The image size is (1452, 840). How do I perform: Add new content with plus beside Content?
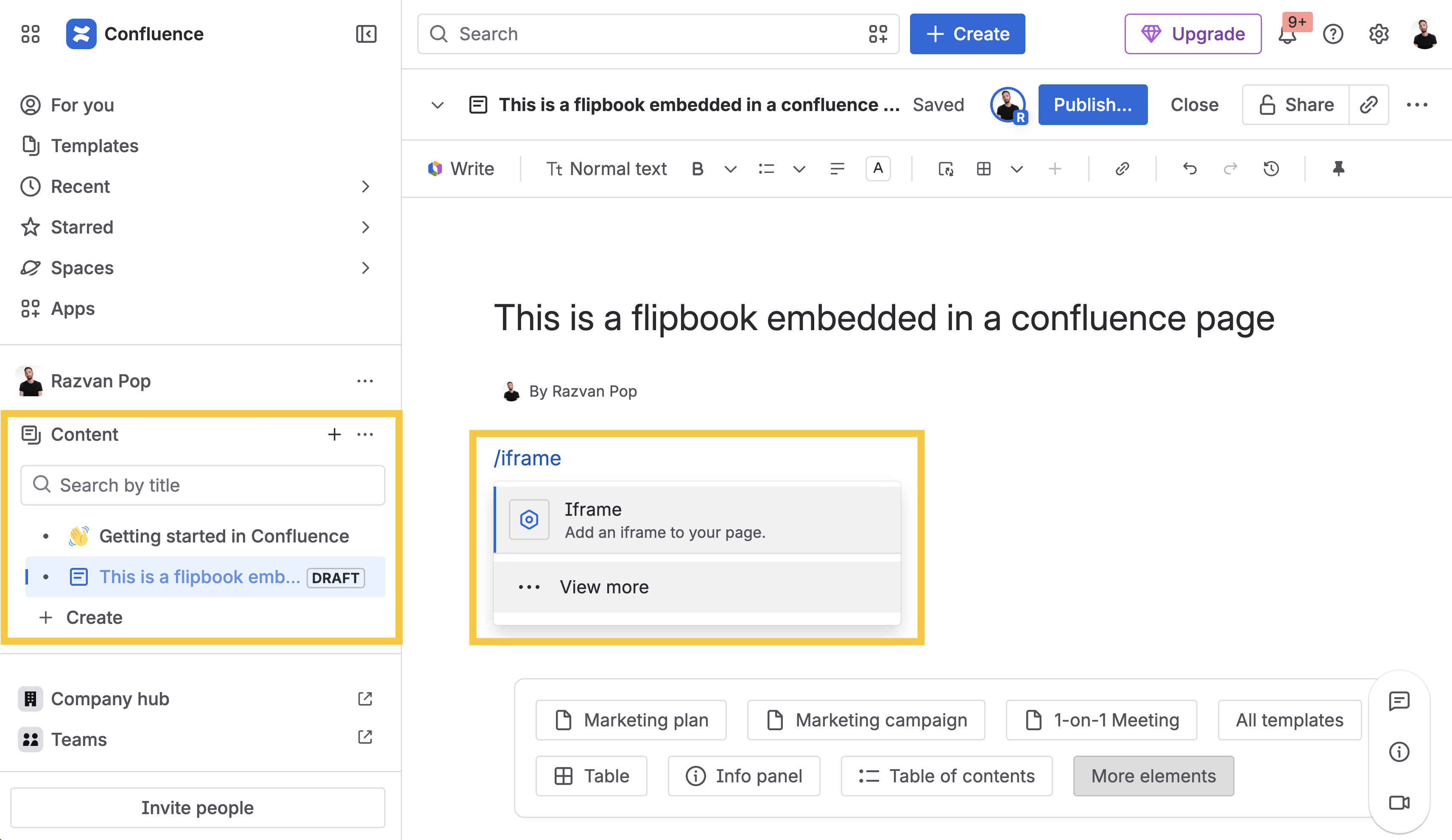[x=334, y=434]
